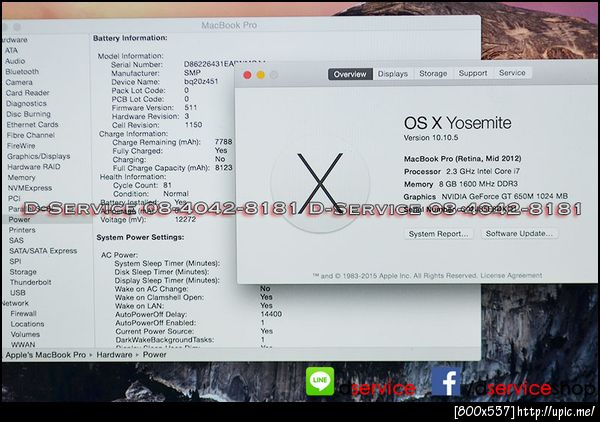Select Volumes under Network
600x422 pixels.
pos(25,334)
